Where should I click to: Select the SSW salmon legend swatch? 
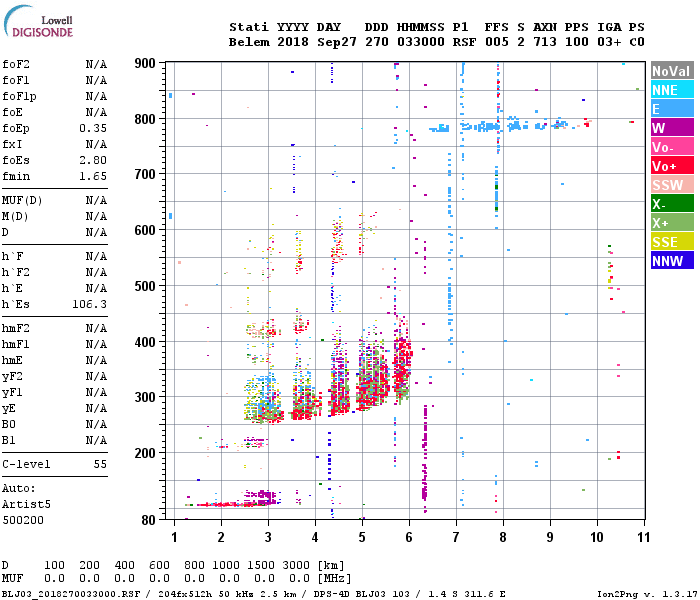pos(672,185)
